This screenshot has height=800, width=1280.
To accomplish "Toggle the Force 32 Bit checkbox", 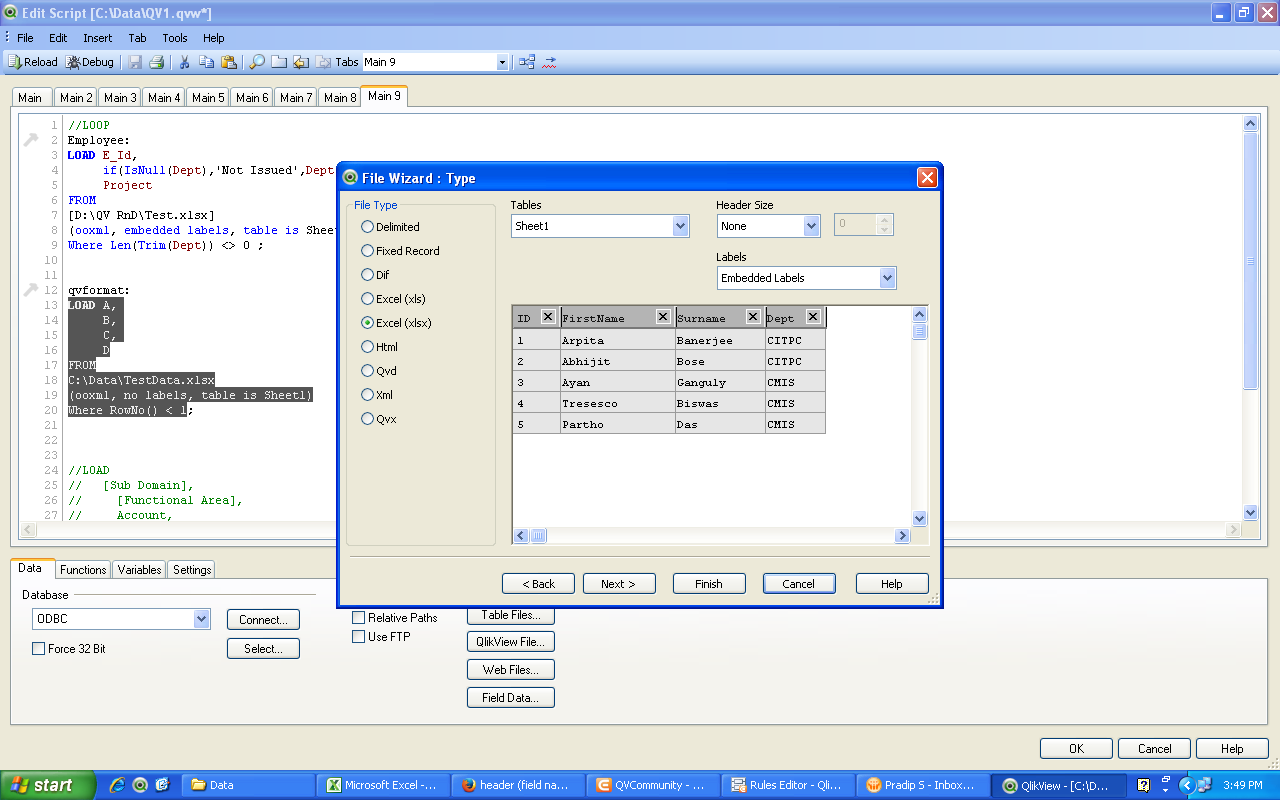I will click(x=39, y=649).
